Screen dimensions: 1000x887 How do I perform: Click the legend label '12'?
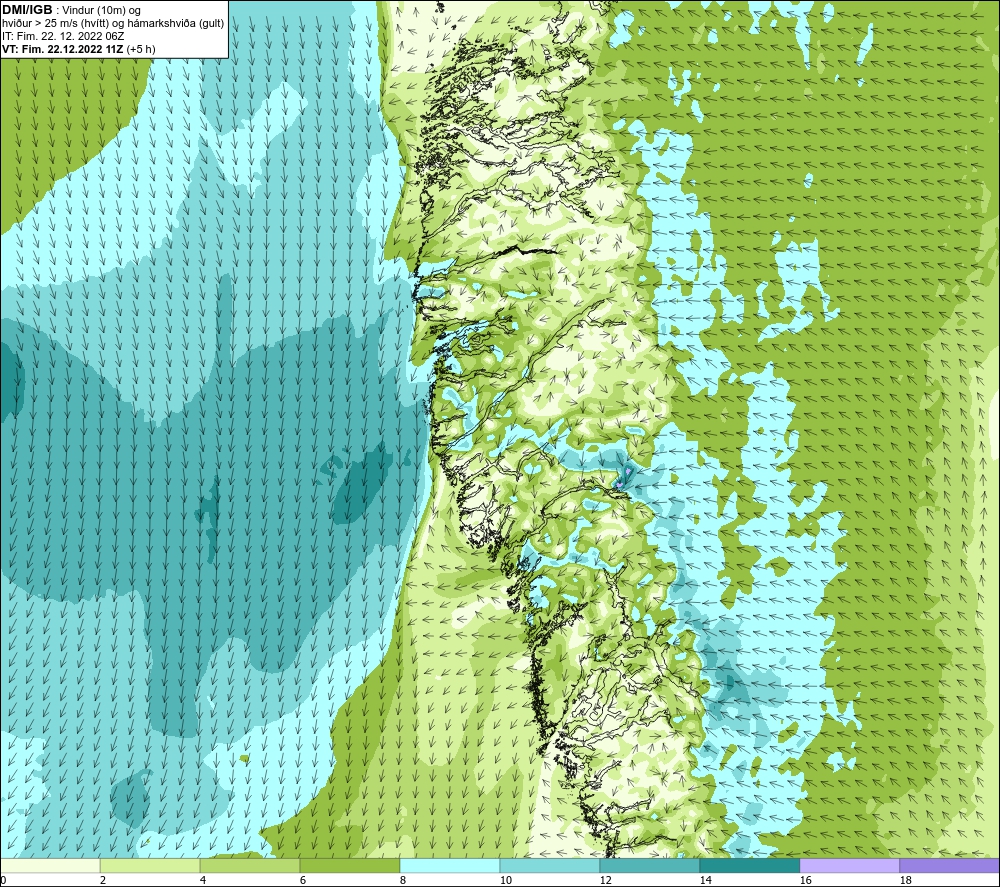(605, 881)
